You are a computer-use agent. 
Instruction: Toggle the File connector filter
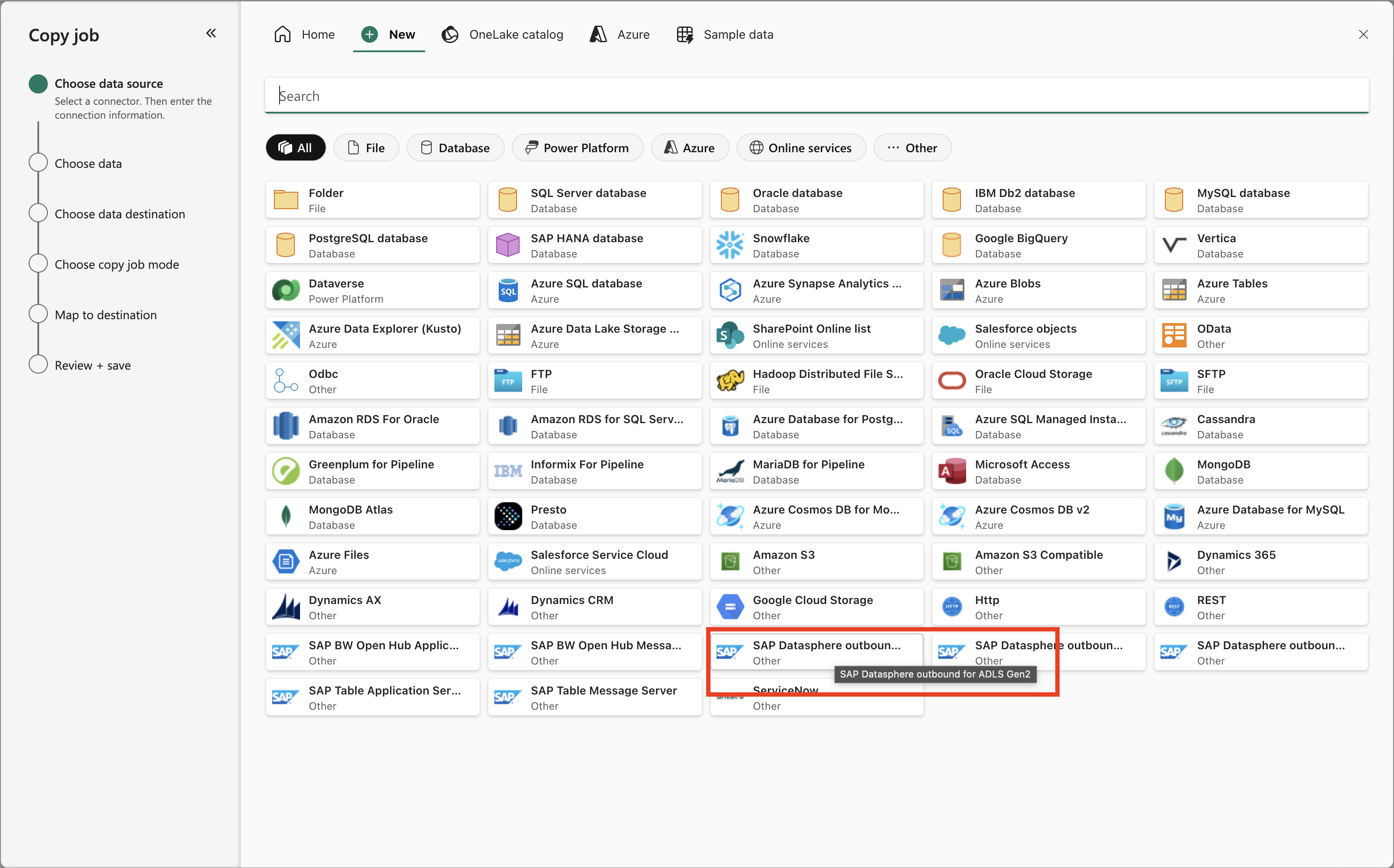(366, 147)
